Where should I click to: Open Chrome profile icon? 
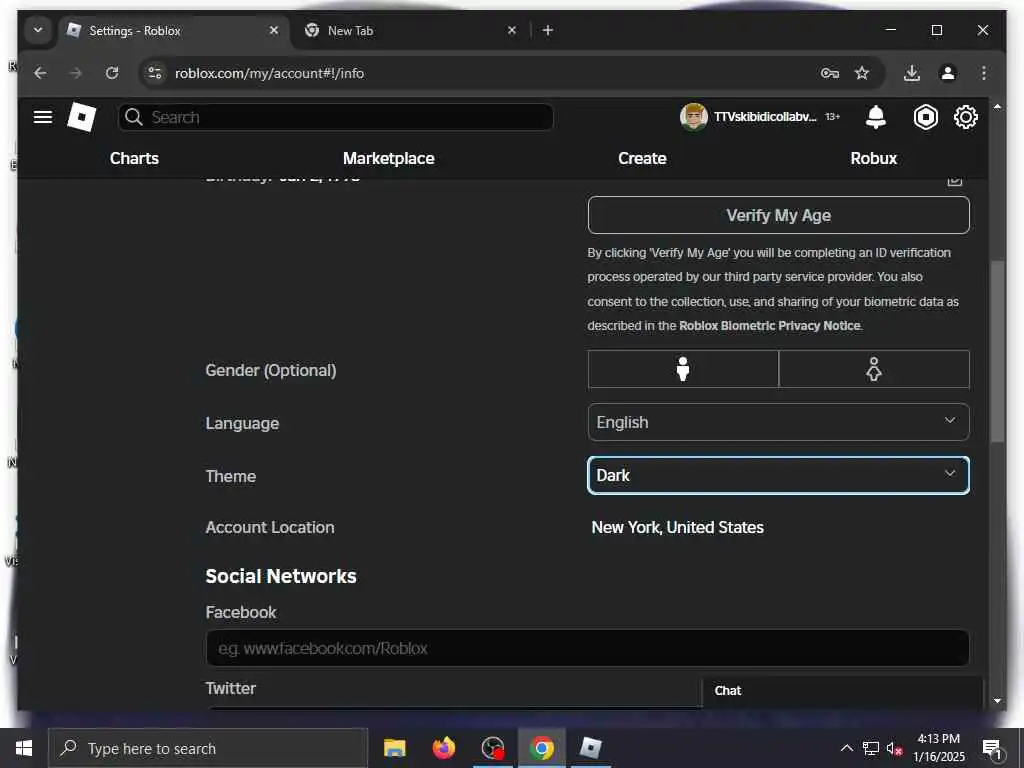tap(948, 73)
